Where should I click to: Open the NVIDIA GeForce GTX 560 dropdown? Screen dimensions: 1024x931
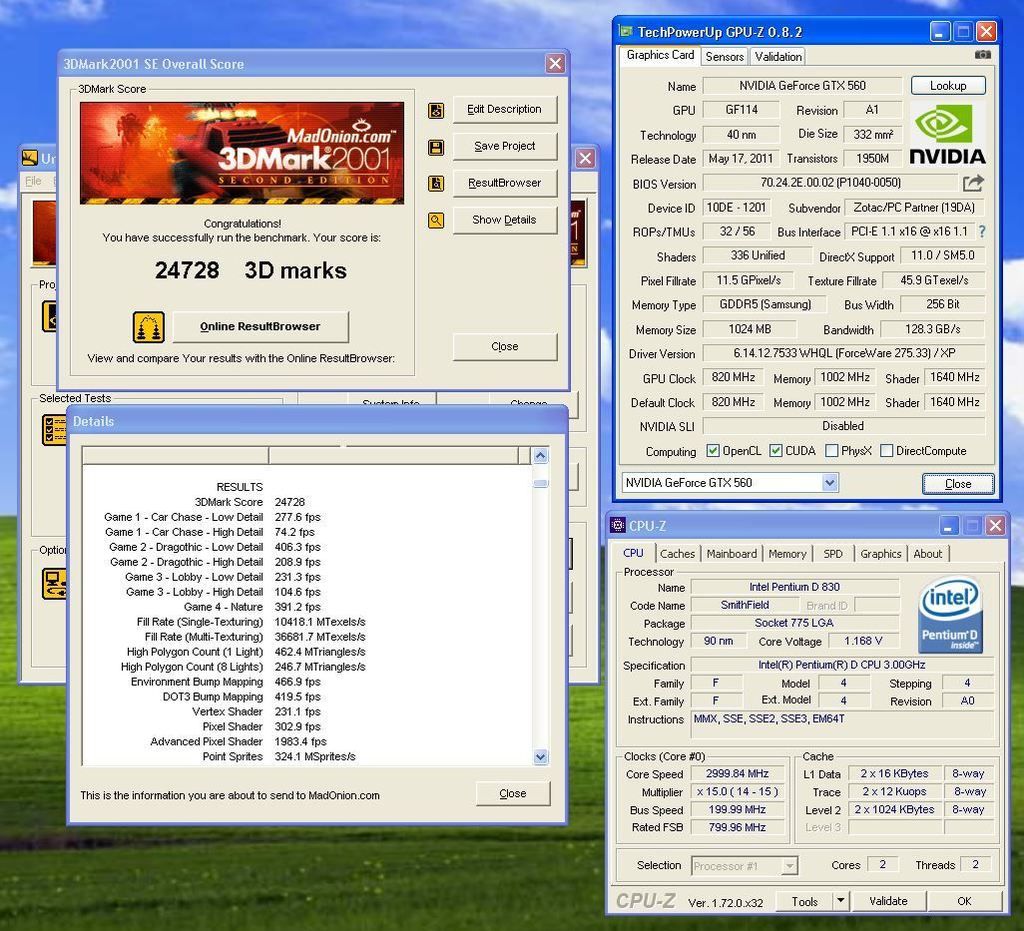click(x=829, y=482)
